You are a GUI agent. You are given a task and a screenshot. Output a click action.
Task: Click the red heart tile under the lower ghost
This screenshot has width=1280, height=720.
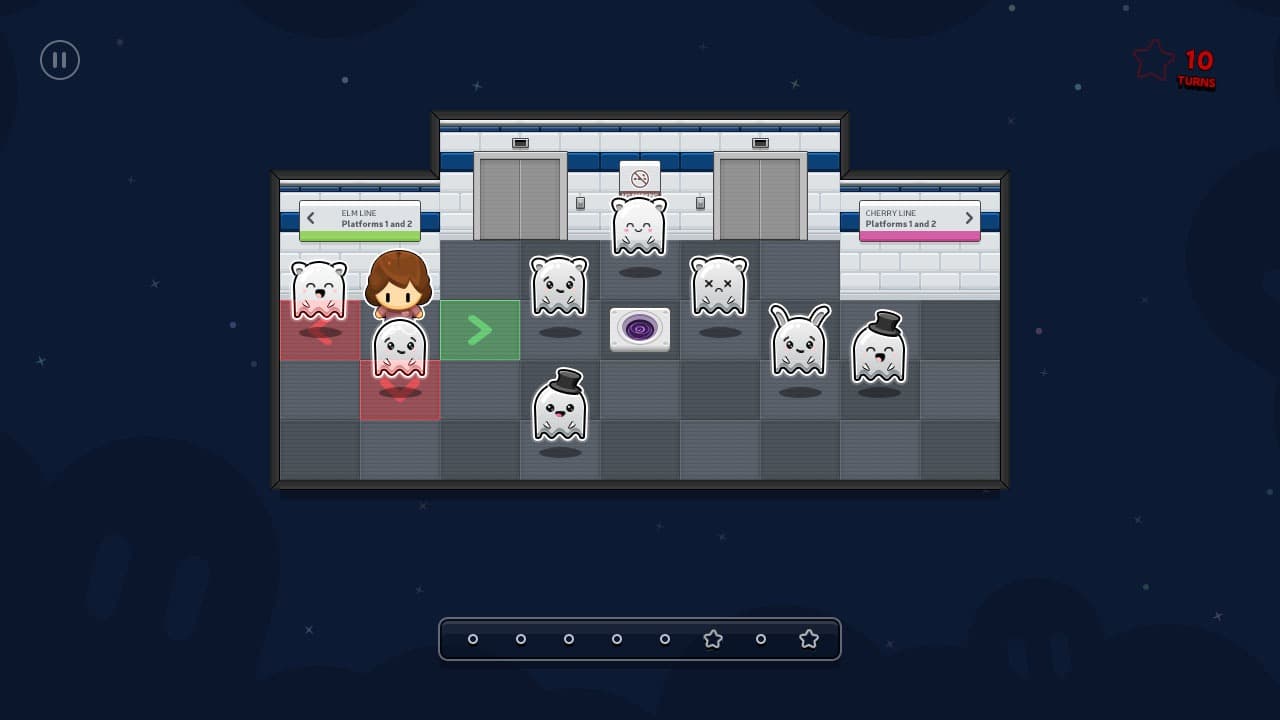(x=400, y=390)
